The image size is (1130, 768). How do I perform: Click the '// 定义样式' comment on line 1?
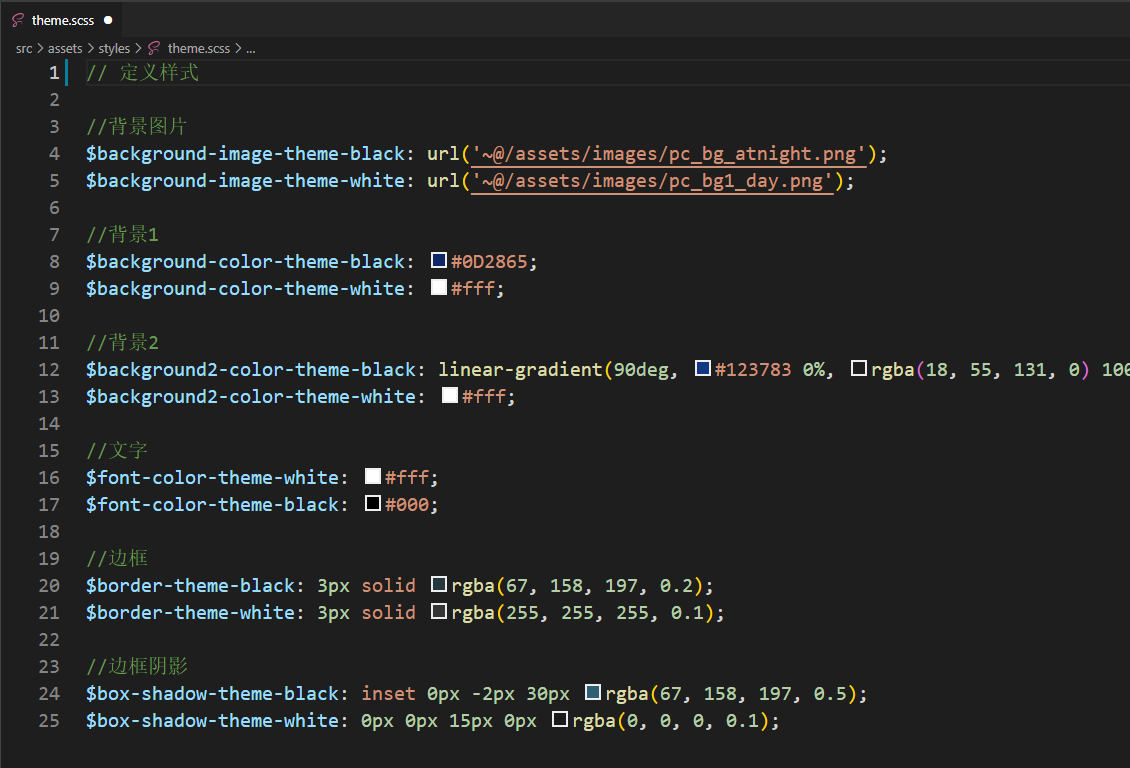tap(143, 73)
